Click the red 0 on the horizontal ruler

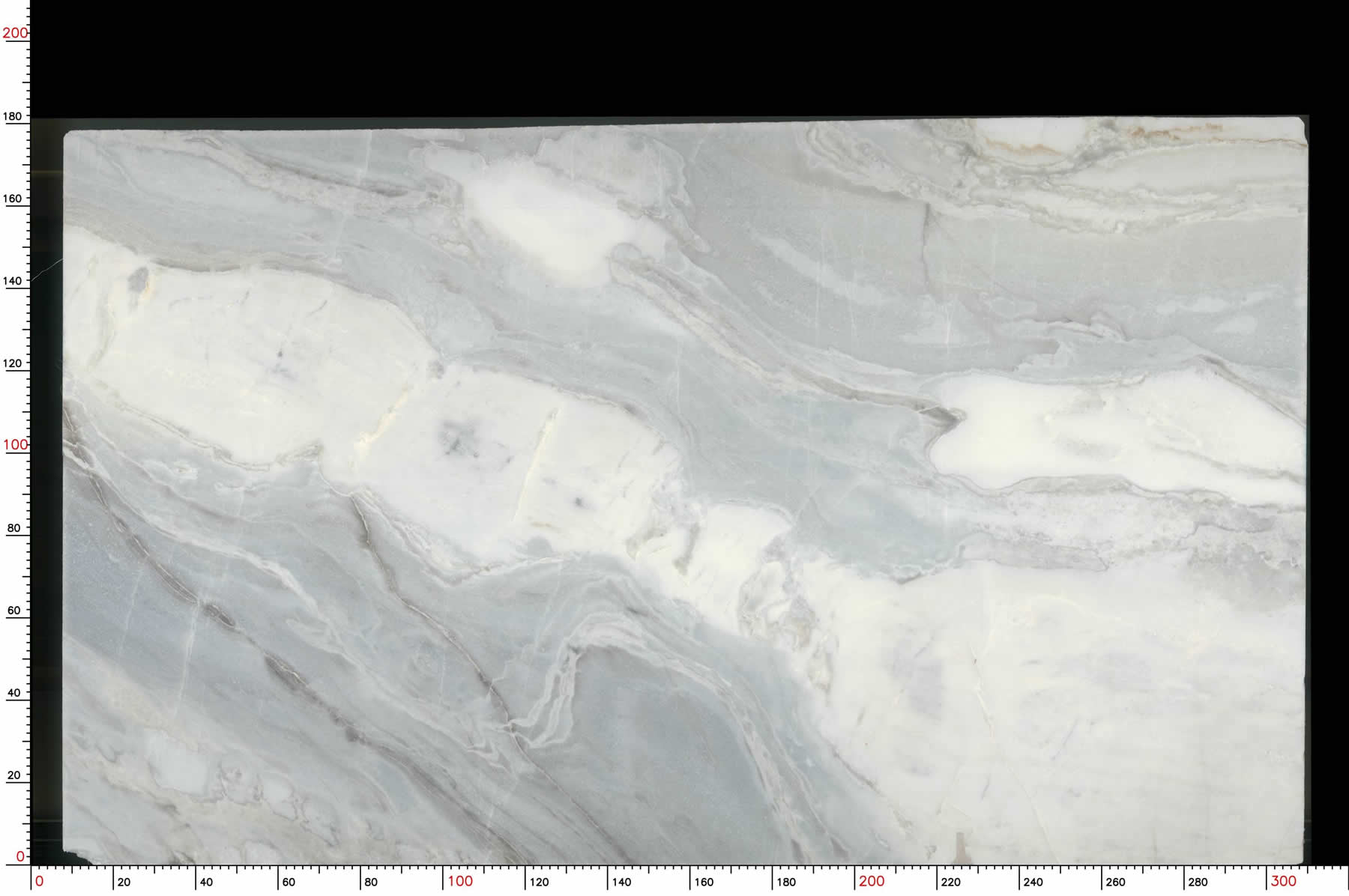40,881
